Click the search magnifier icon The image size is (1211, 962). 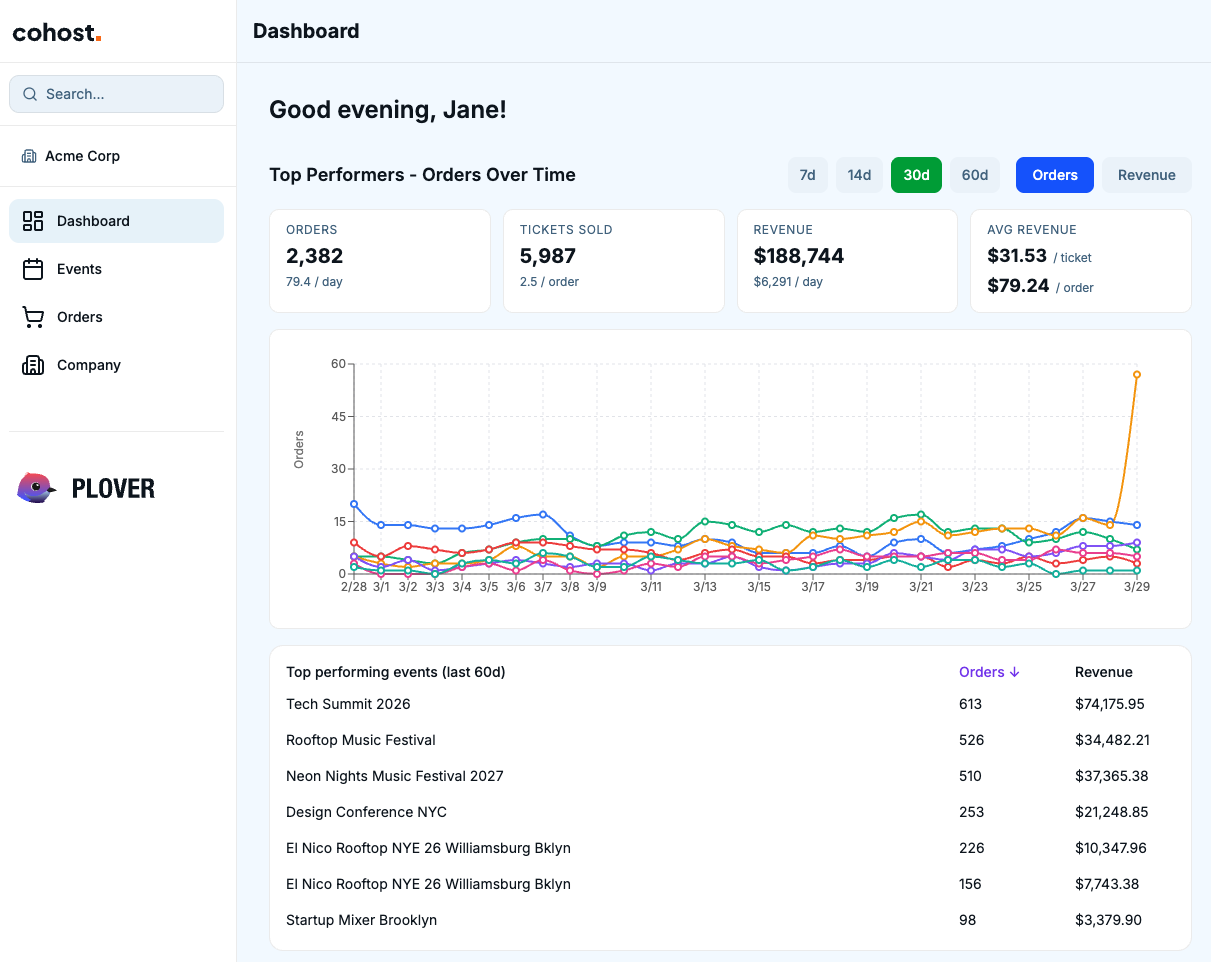(30, 94)
